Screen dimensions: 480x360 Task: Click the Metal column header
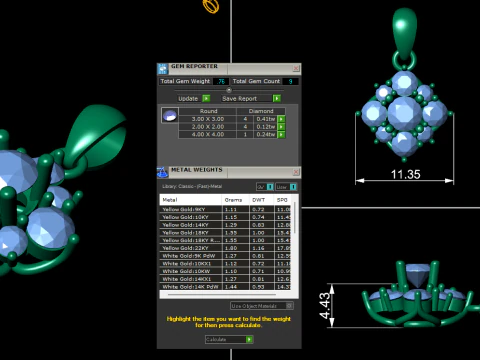coord(191,200)
